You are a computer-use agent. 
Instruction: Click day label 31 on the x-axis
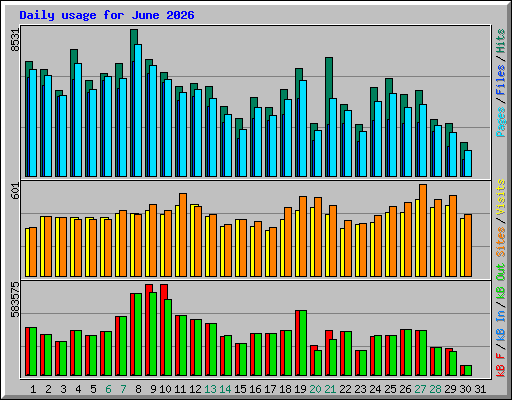point(480,389)
